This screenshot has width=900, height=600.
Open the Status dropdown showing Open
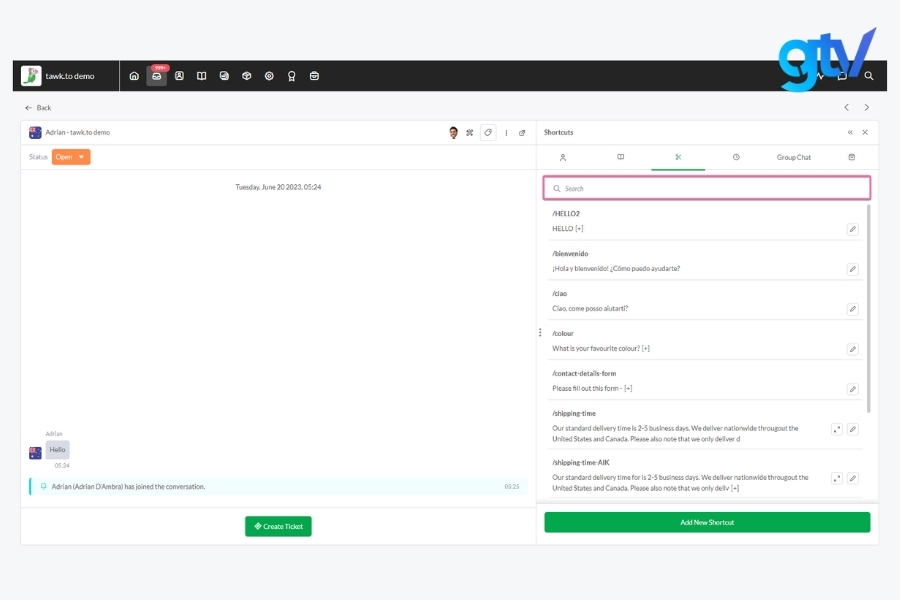point(71,157)
